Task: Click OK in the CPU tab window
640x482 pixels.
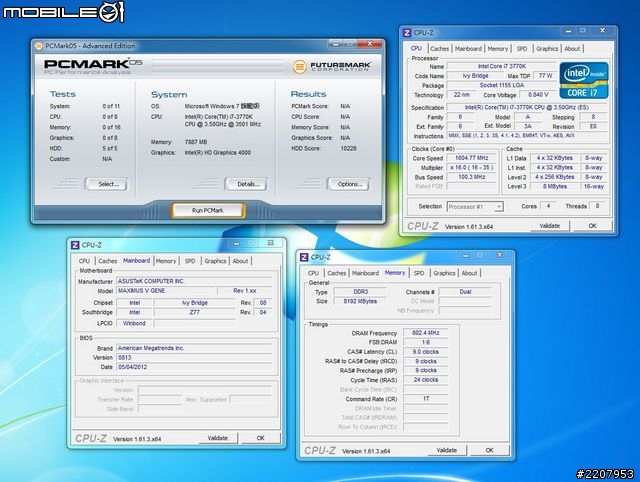Action: [592, 226]
